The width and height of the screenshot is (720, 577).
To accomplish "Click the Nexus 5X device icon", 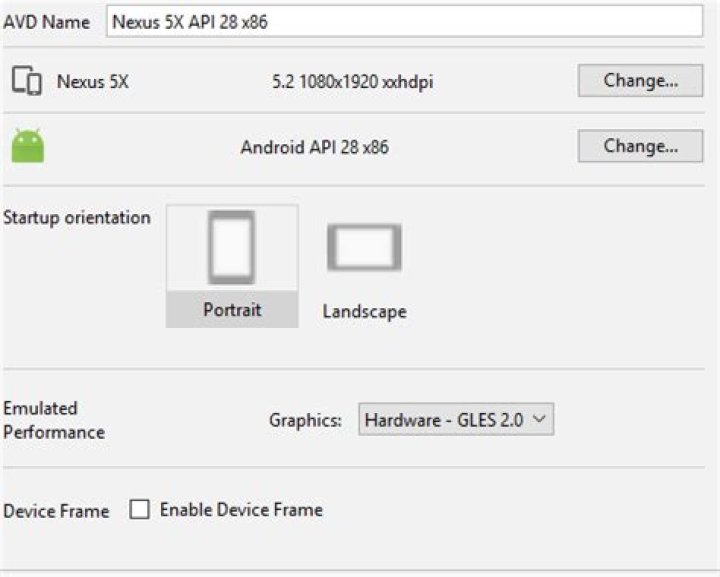I will click(x=27, y=81).
